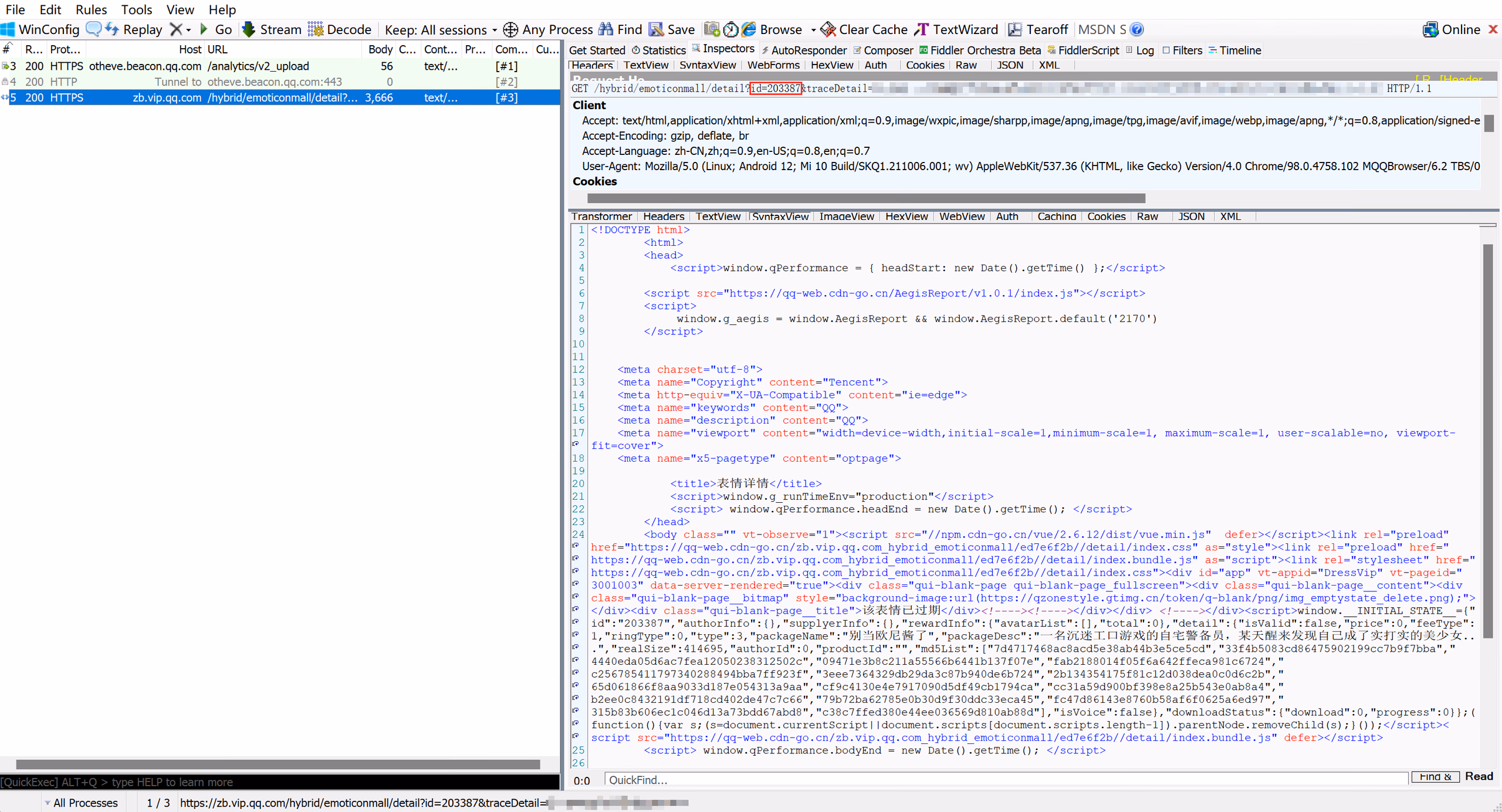Open the Statistics tab
1502x812 pixels.
click(x=659, y=50)
